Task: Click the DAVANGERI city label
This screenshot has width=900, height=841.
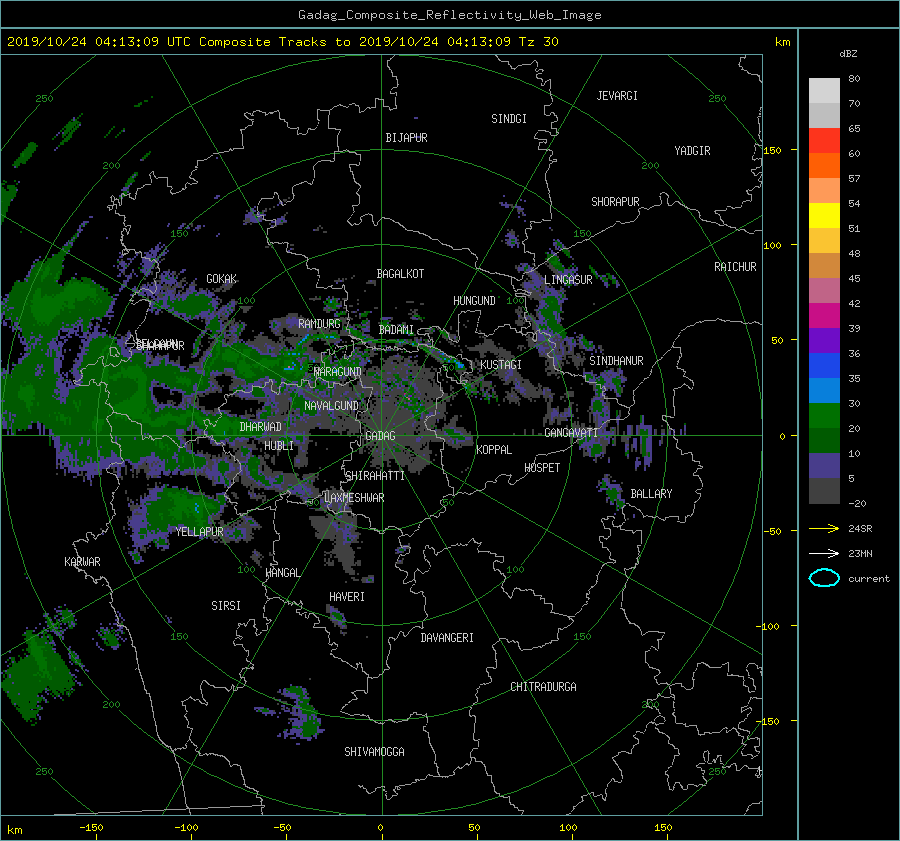Action: tap(447, 638)
